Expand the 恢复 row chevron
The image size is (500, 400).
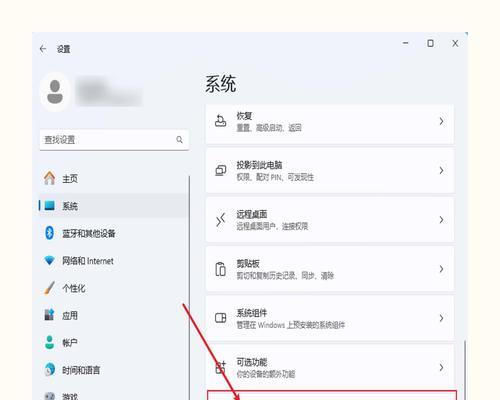click(441, 121)
